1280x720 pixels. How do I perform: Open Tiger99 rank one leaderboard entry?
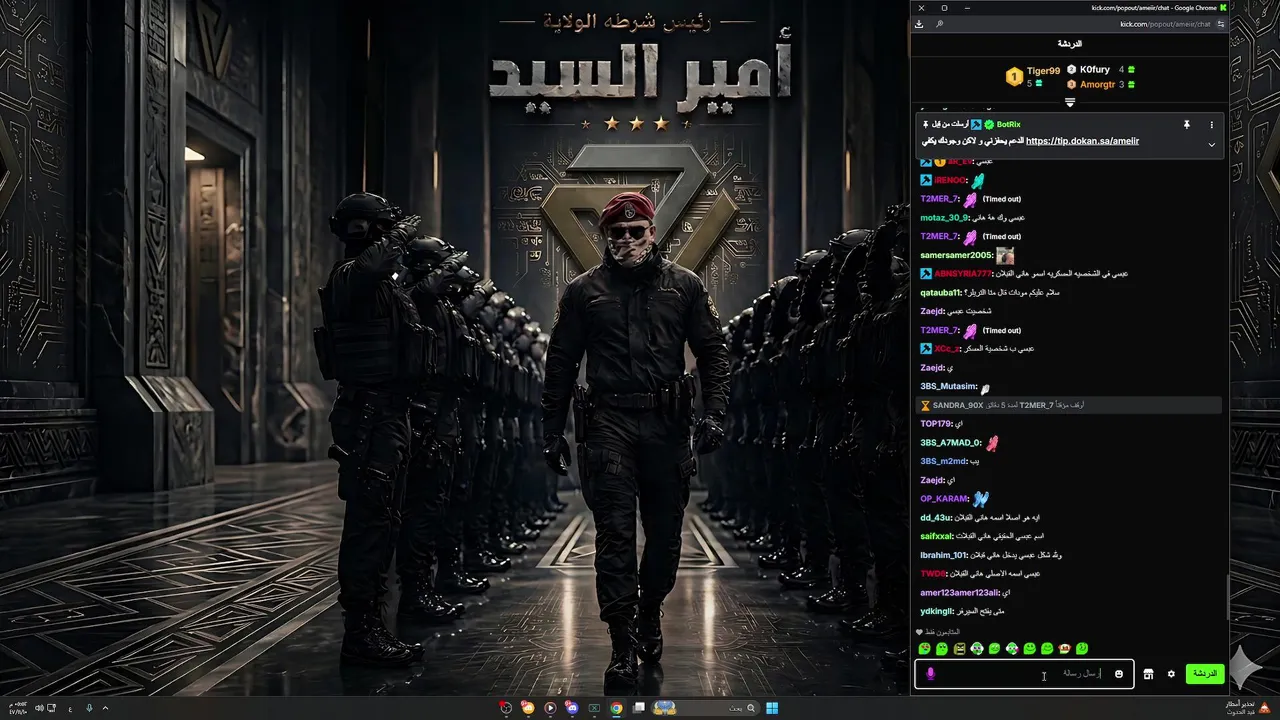click(x=1032, y=76)
